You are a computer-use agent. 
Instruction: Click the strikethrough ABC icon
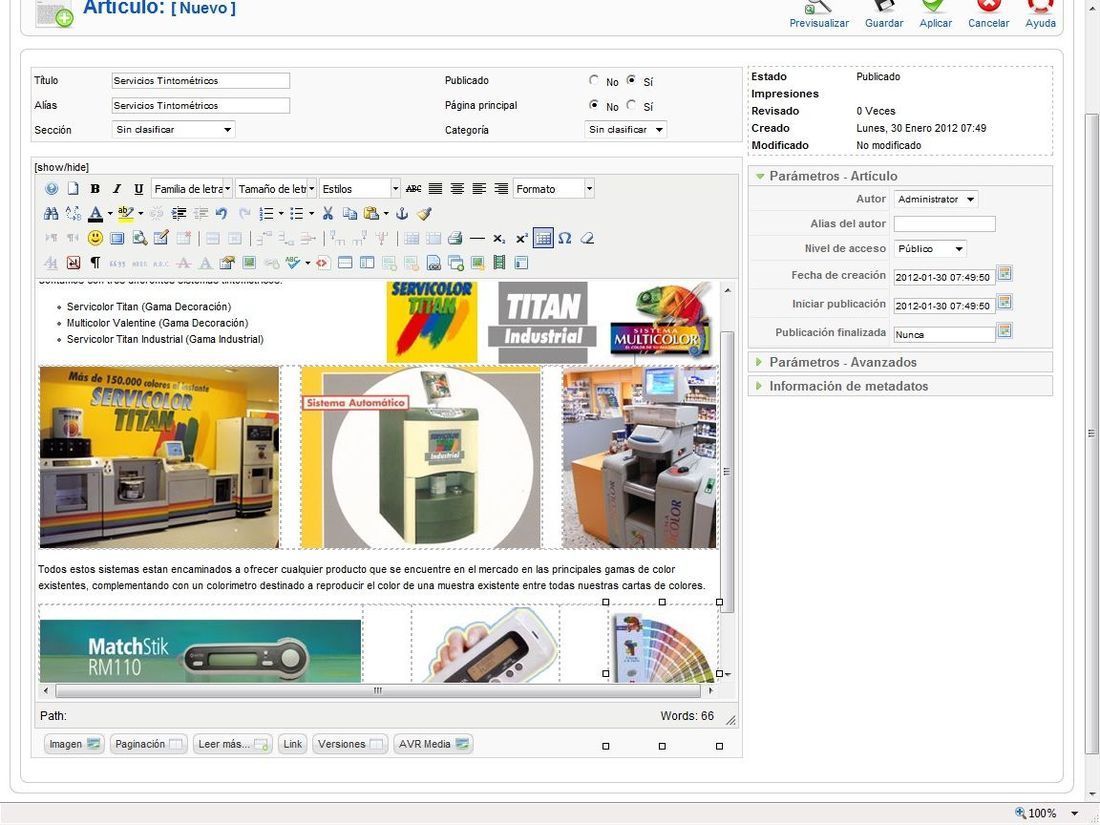pyautogui.click(x=414, y=189)
